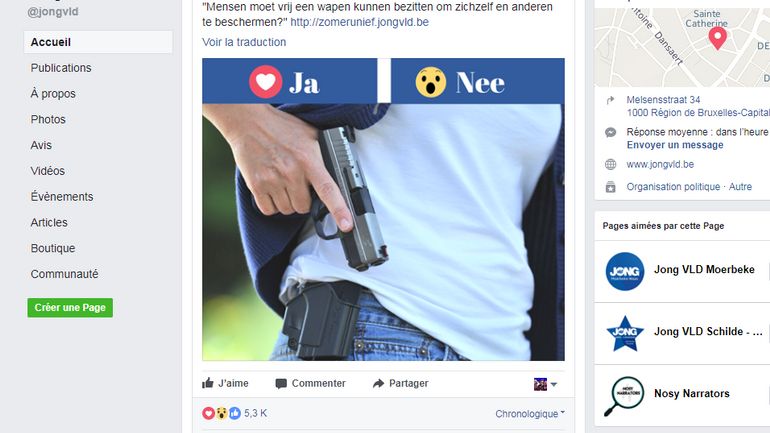The image size is (770, 433).
Task: Expand the Chronologique sort dropdown
Action: 530,414
